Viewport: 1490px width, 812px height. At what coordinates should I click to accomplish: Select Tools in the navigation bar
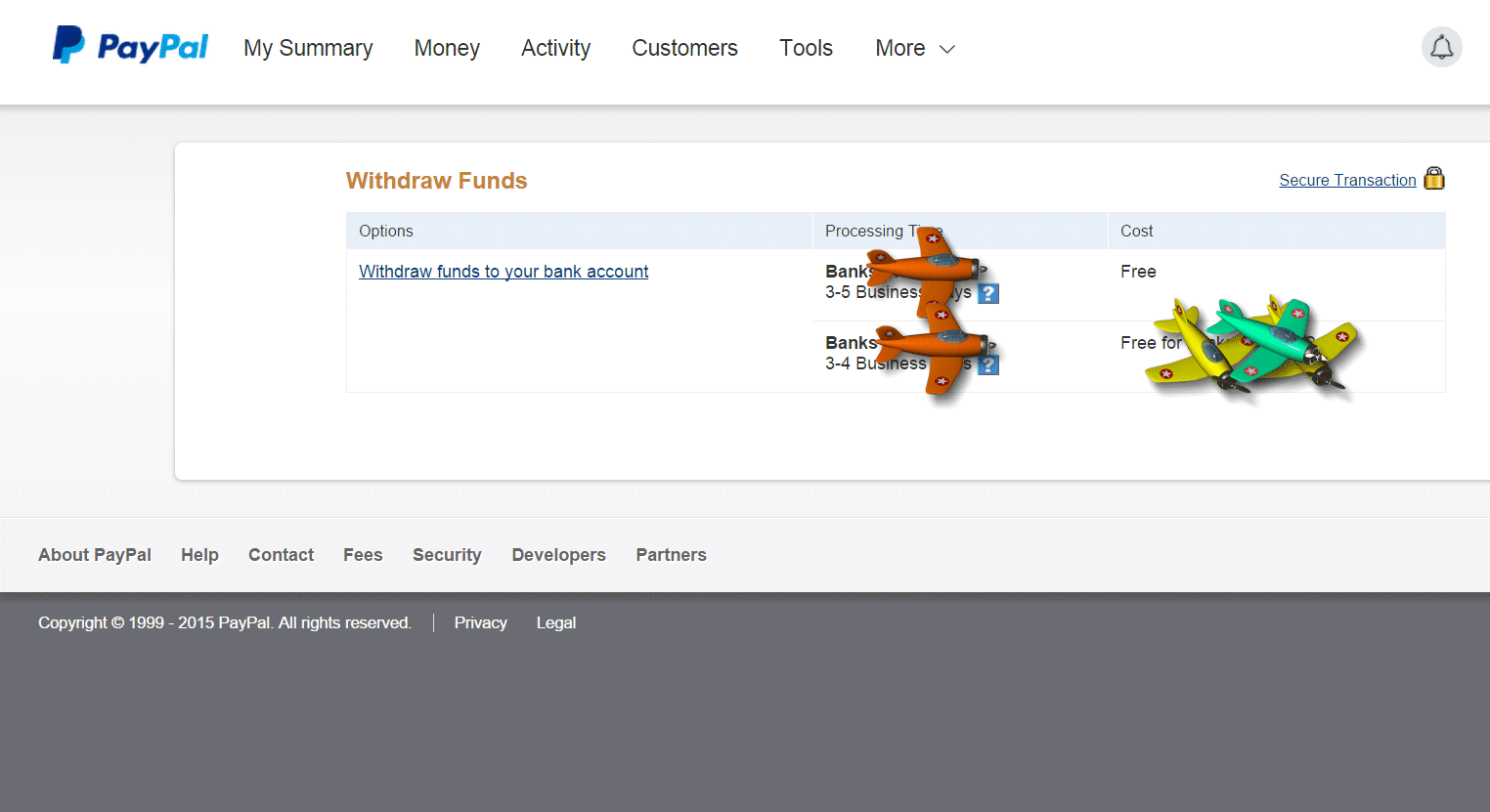[x=806, y=48]
